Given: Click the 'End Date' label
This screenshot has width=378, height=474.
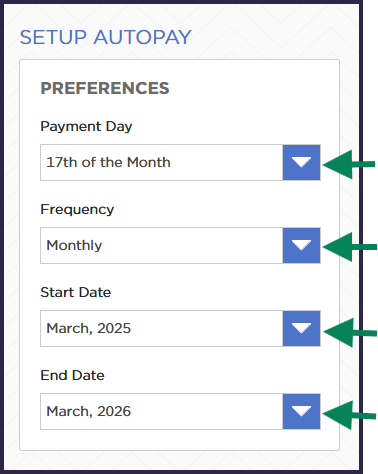Looking at the screenshot, I should (72, 375).
